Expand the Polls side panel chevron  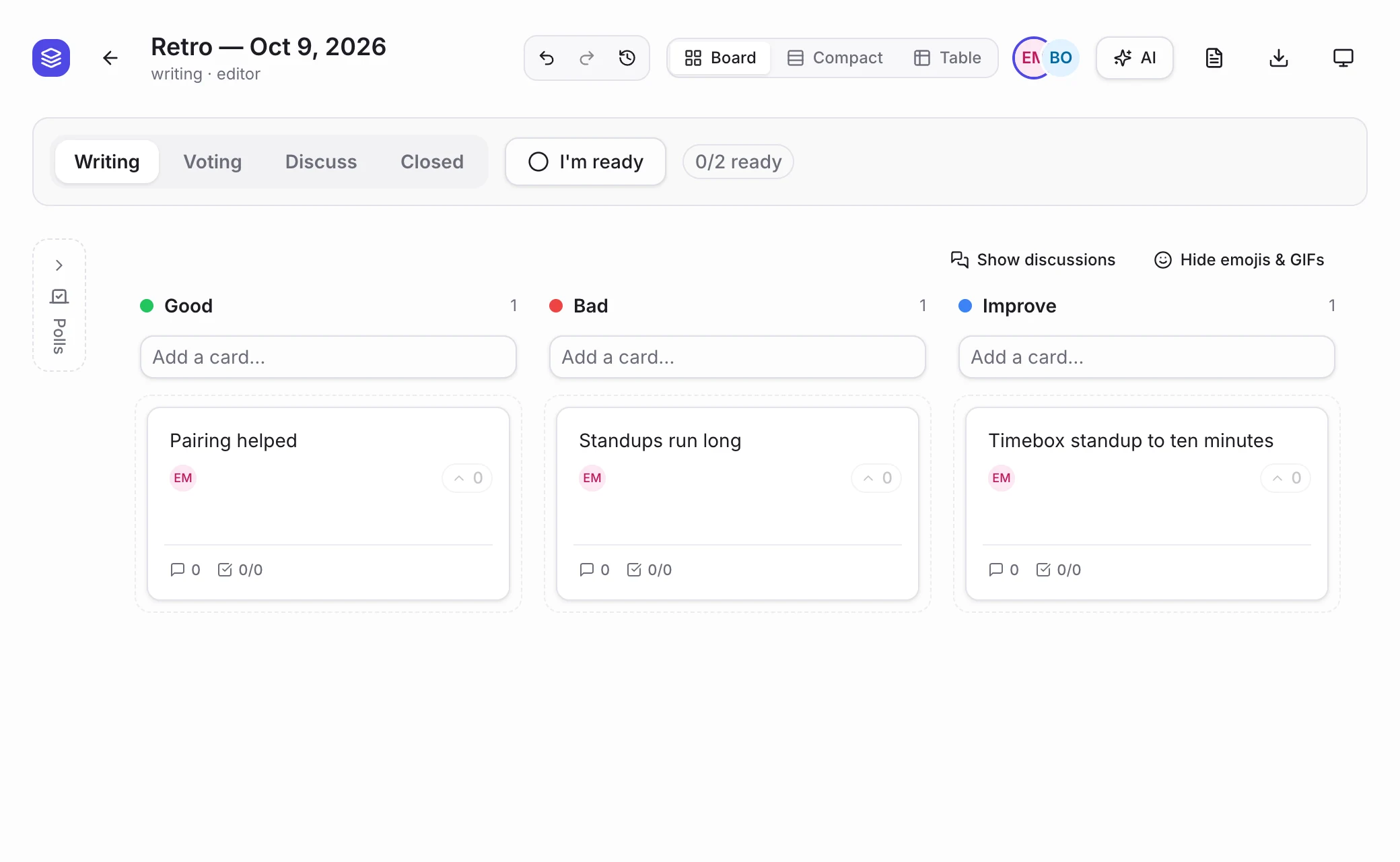click(59, 265)
